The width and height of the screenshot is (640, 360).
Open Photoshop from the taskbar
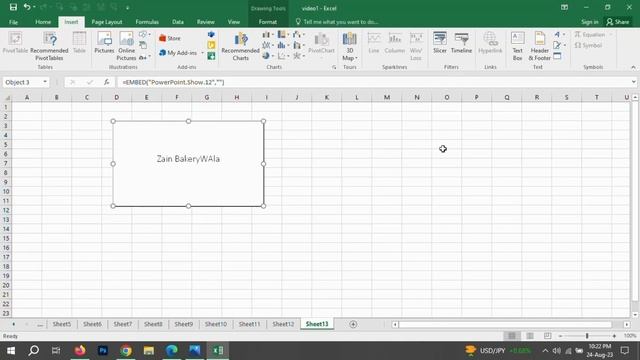coord(103,351)
